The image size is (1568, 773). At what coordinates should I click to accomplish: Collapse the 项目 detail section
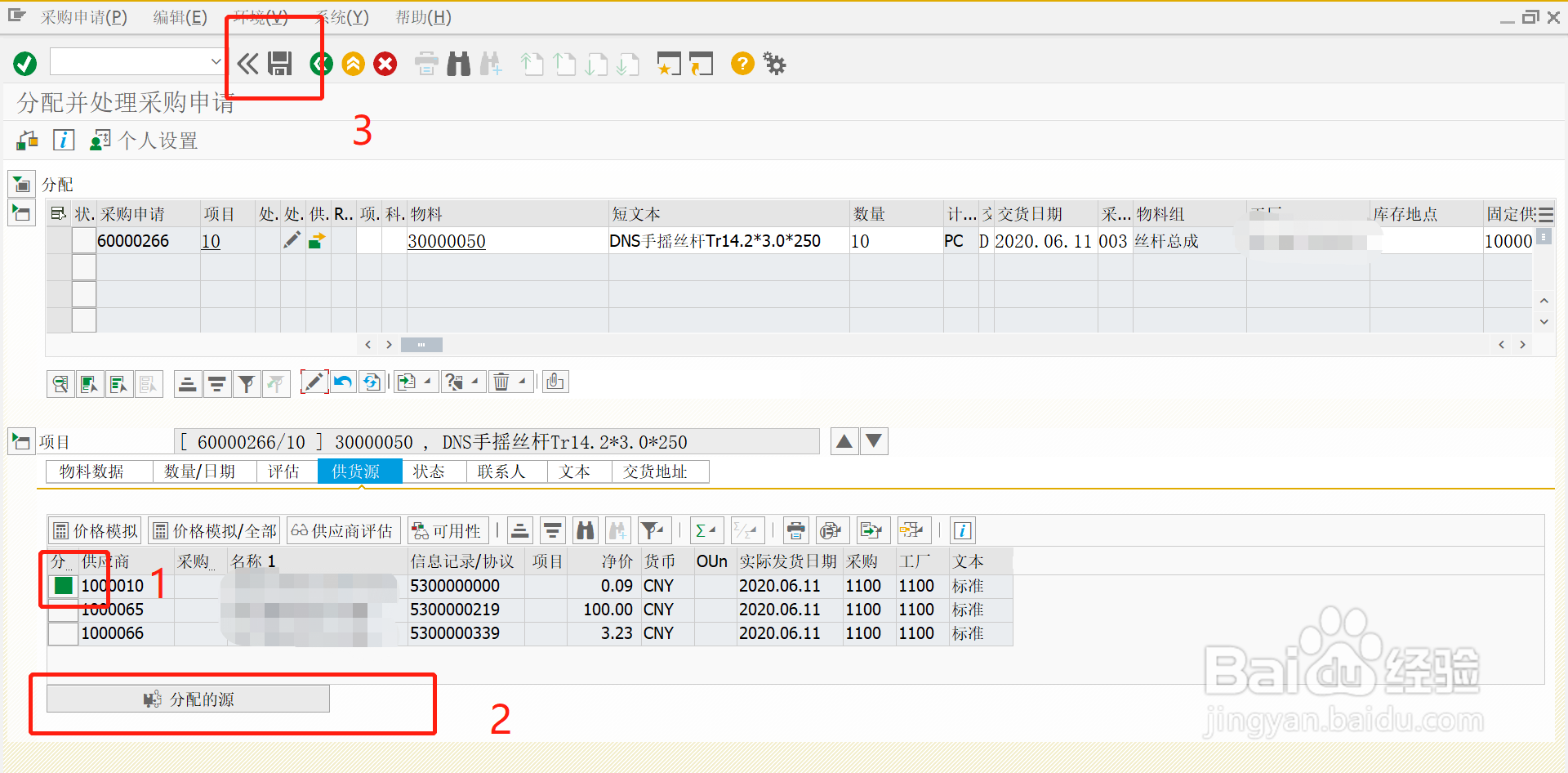pos(21,441)
